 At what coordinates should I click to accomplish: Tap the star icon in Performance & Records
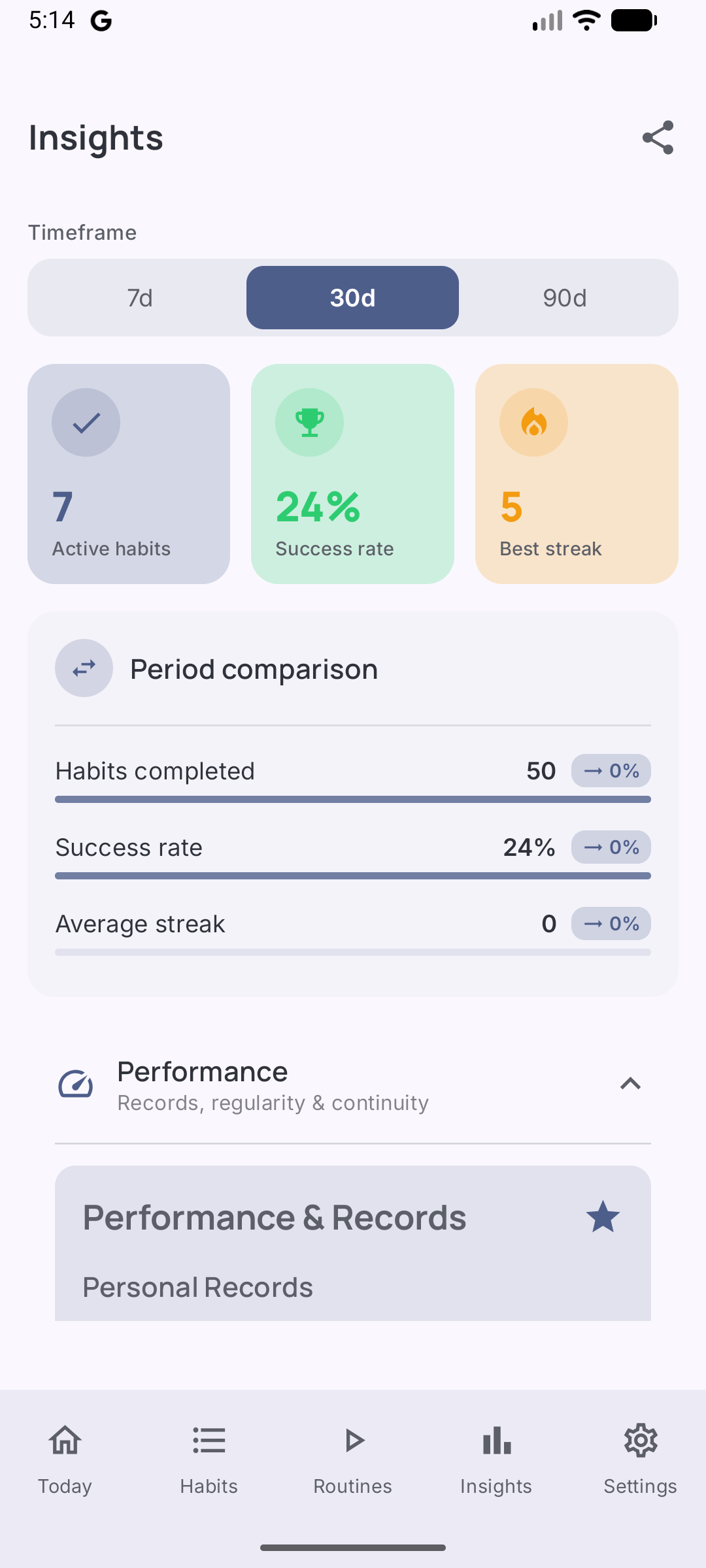[x=603, y=1217]
